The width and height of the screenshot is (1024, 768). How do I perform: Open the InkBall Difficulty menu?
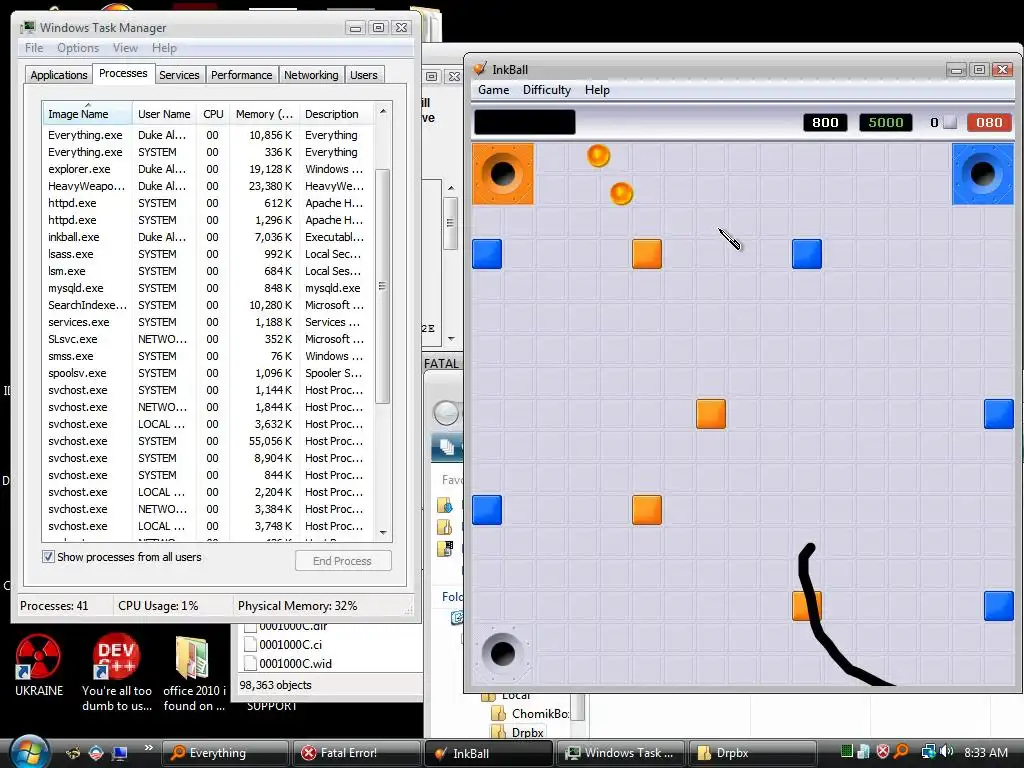point(547,90)
